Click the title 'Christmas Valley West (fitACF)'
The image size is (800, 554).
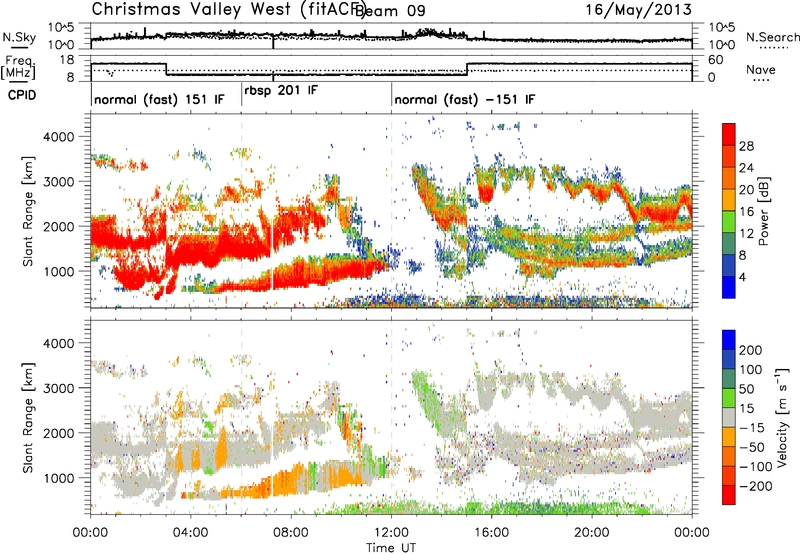tap(228, 10)
